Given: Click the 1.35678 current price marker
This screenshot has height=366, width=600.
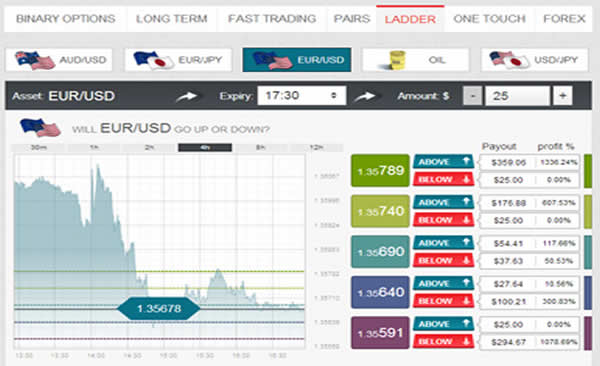Looking at the screenshot, I should [x=158, y=308].
